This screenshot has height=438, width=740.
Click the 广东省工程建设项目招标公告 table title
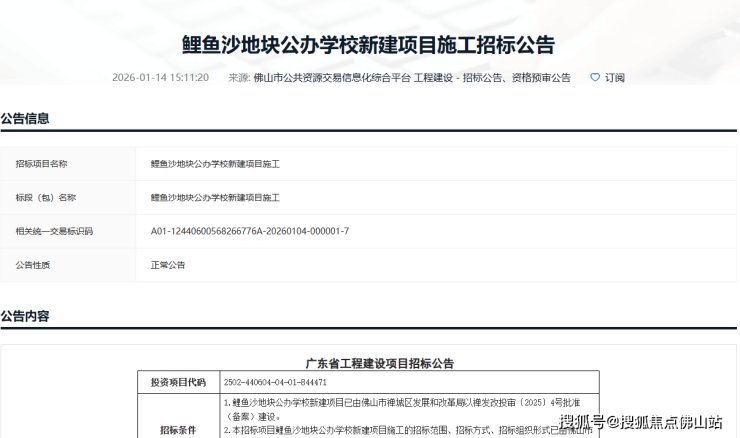(x=372, y=363)
